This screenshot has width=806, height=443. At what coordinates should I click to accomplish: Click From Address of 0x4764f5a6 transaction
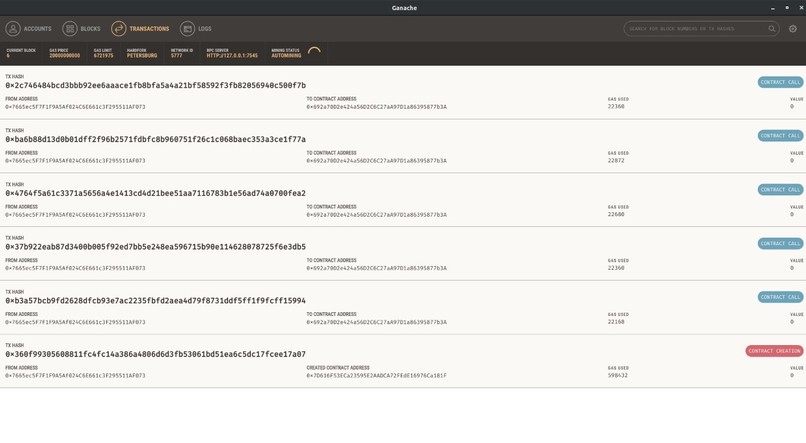tap(75, 215)
